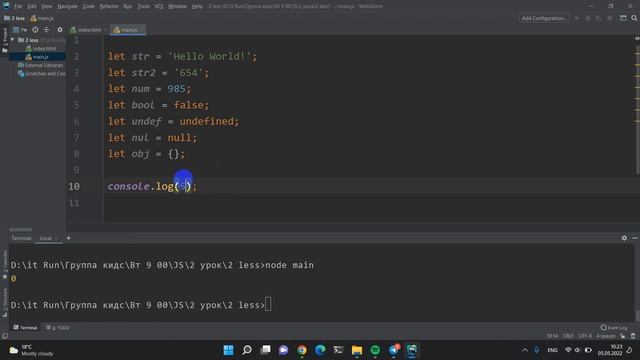The image size is (640, 360).
Task: Click the Add Configuration button
Action: tap(544, 18)
